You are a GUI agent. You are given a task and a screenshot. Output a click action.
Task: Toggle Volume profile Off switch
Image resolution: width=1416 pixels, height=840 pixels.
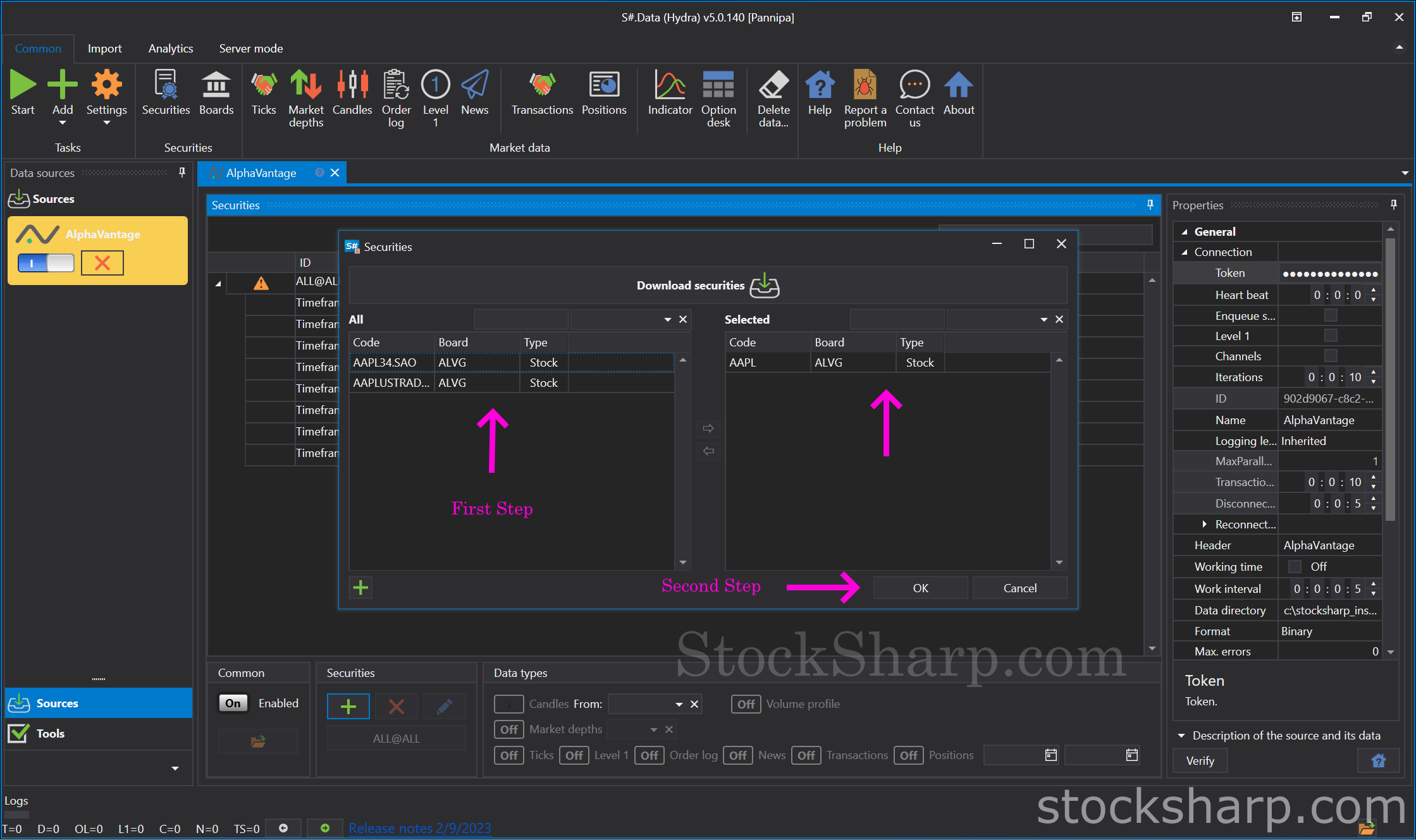746,704
